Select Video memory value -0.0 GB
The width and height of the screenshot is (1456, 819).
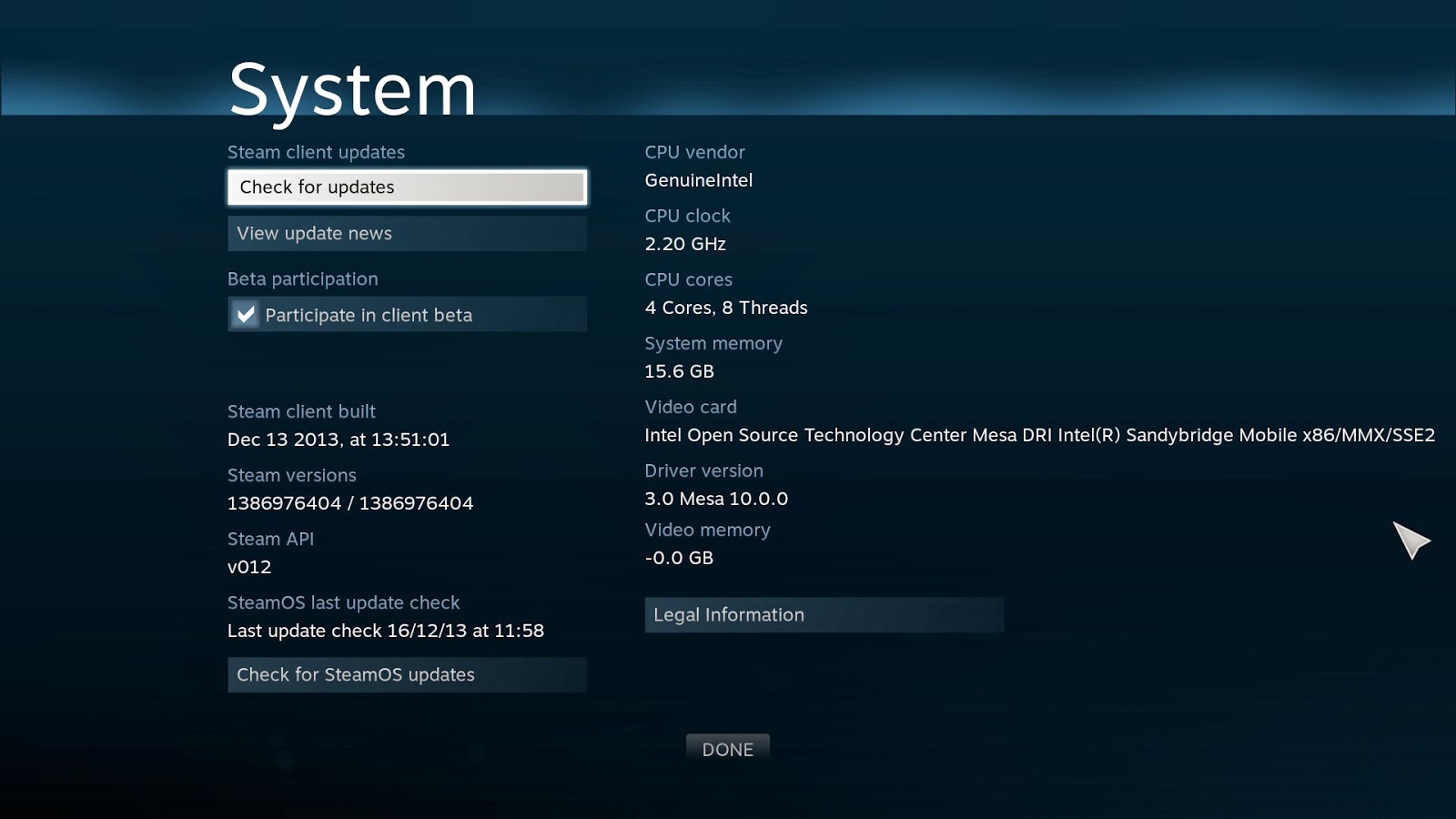point(679,557)
